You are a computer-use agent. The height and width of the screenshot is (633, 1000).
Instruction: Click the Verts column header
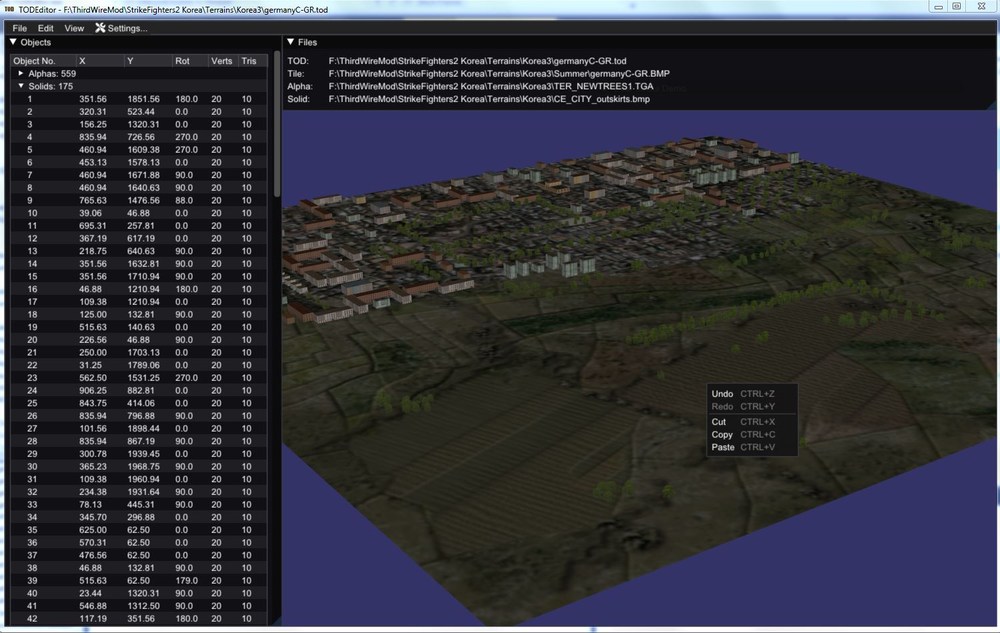(223, 61)
